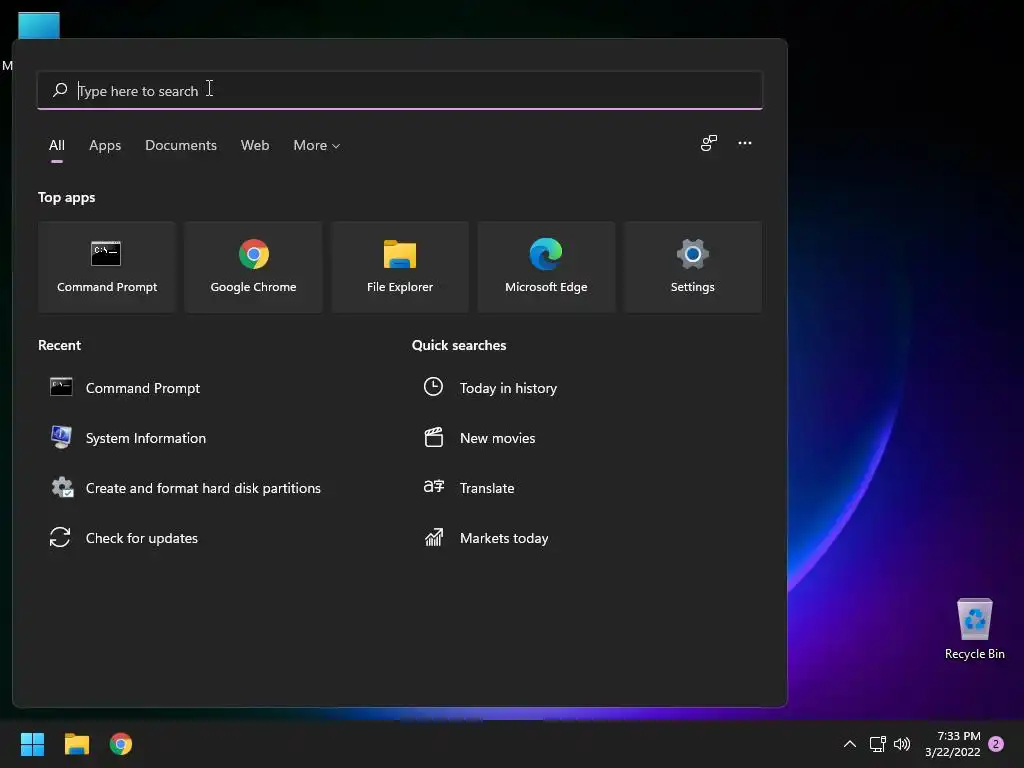The width and height of the screenshot is (1024, 768).
Task: Open the volume speaker tray icon
Action: click(902, 744)
